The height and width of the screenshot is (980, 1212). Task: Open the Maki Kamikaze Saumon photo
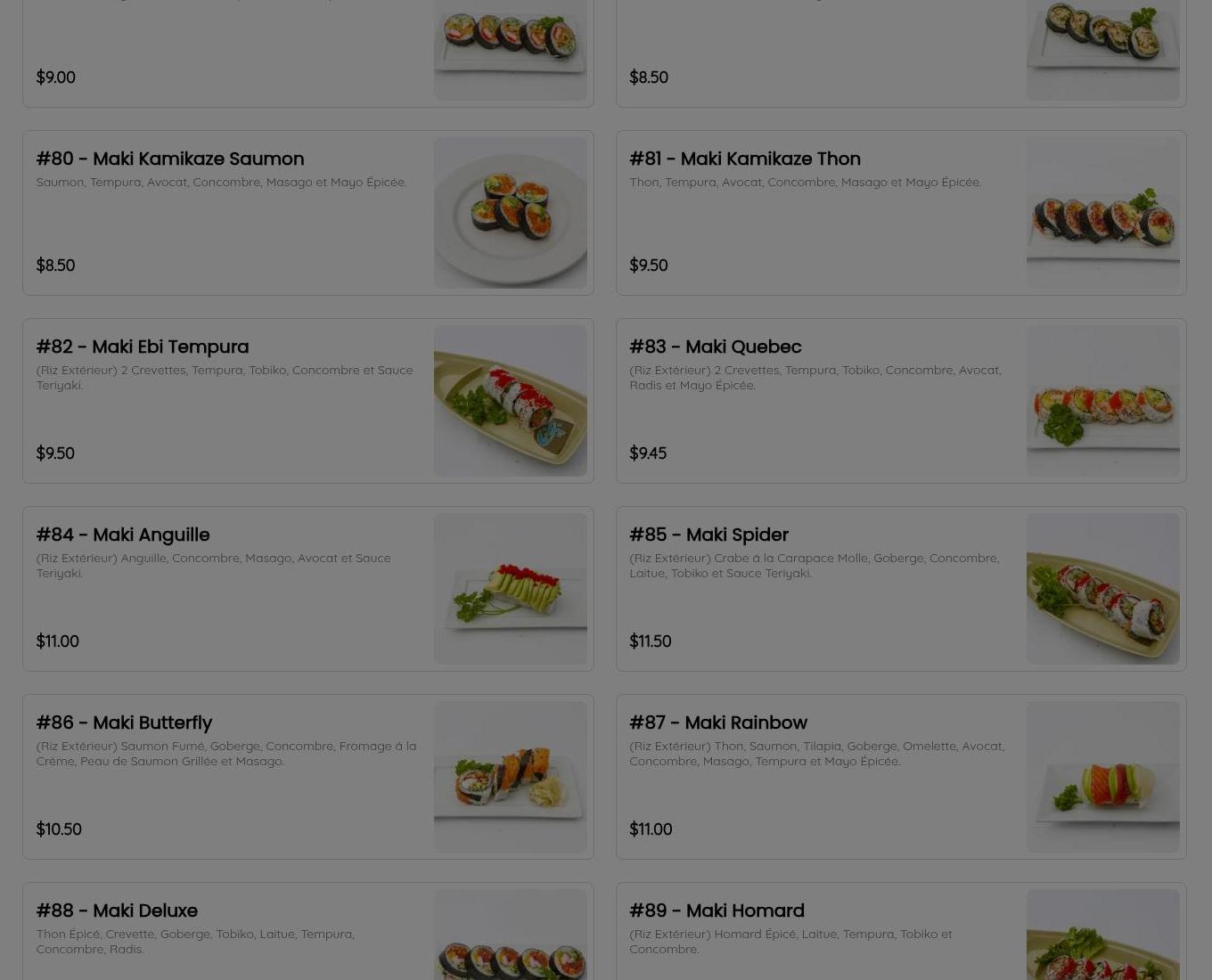510,213
